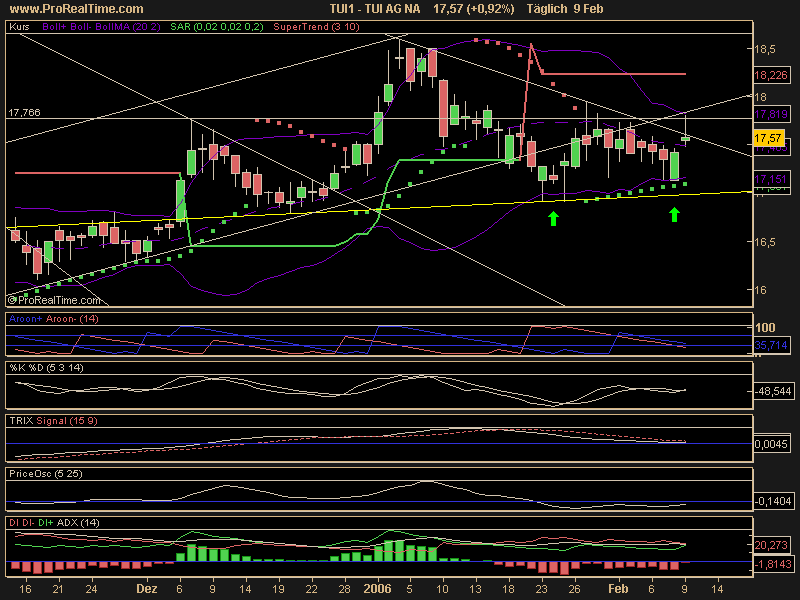Click the 20,273 ADX value tag
The height and width of the screenshot is (600, 800).
tap(770, 547)
